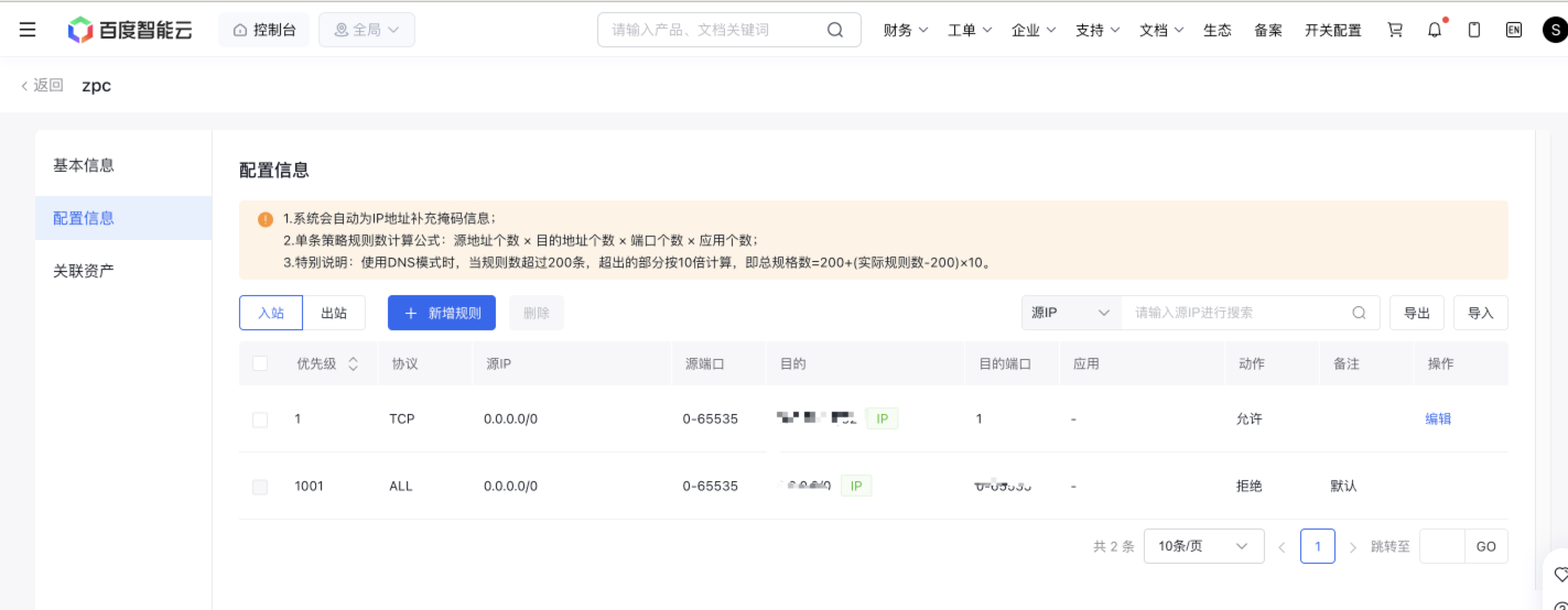The height and width of the screenshot is (610, 1568).
Task: Open the user avatar S
Action: pos(1555,30)
